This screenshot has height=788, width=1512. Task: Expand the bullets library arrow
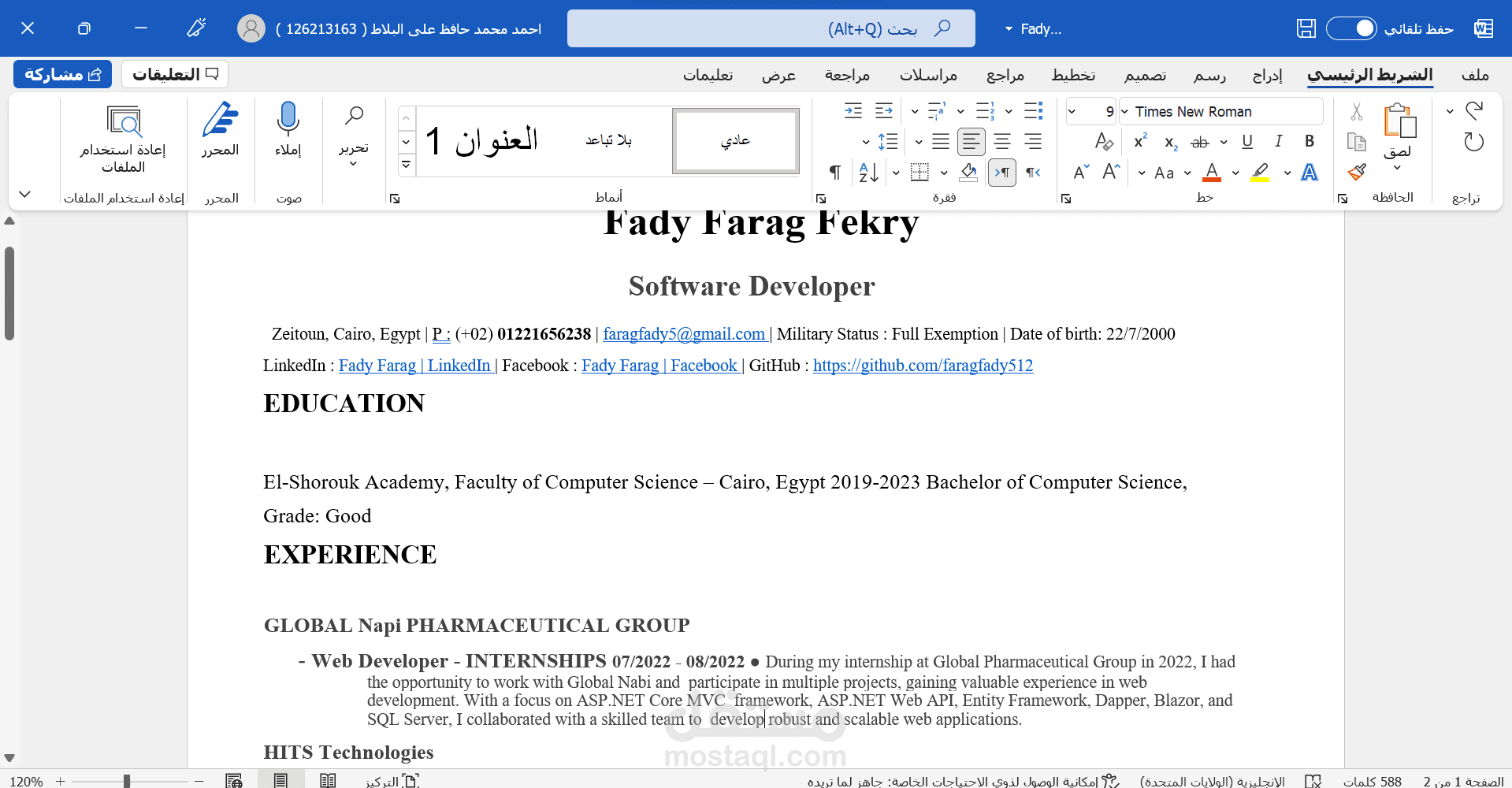click(1009, 111)
